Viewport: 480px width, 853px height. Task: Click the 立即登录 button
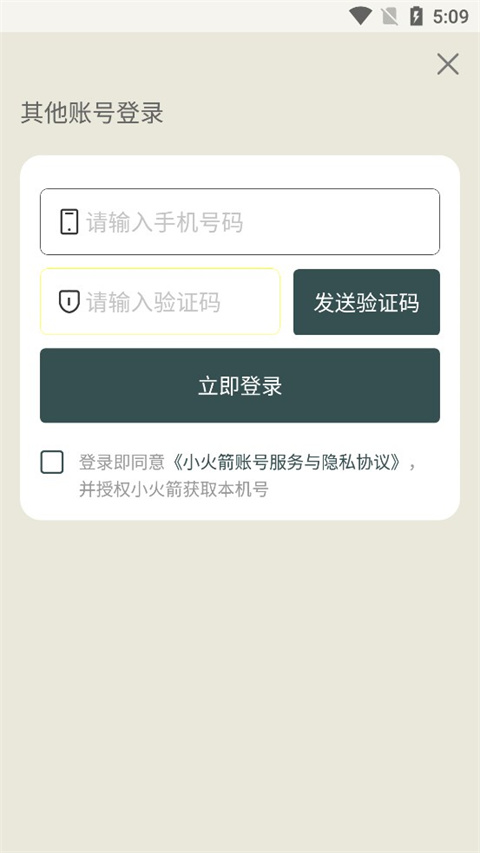click(x=240, y=385)
